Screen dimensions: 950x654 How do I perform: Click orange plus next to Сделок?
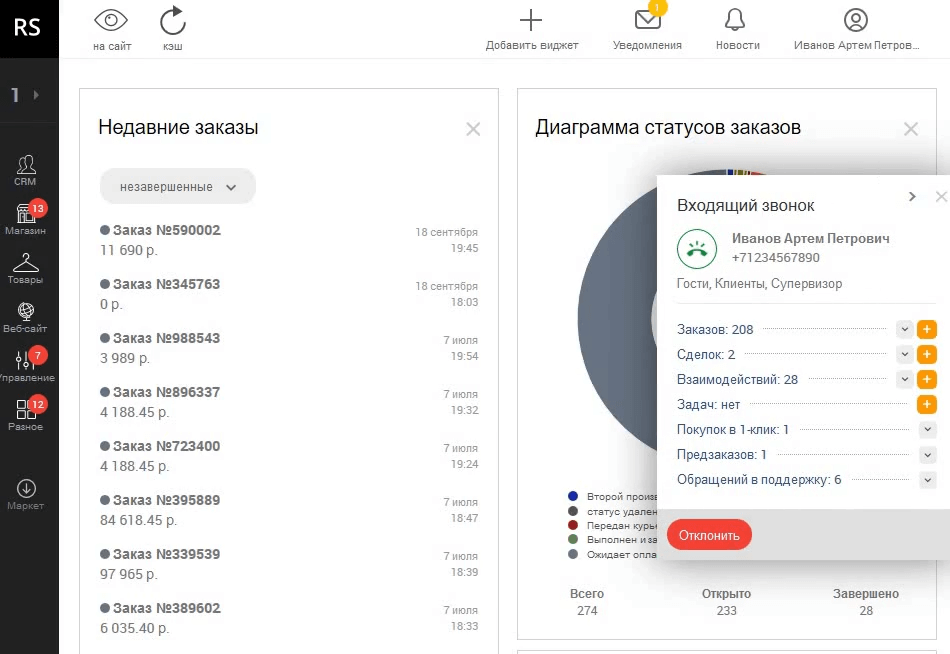[927, 354]
